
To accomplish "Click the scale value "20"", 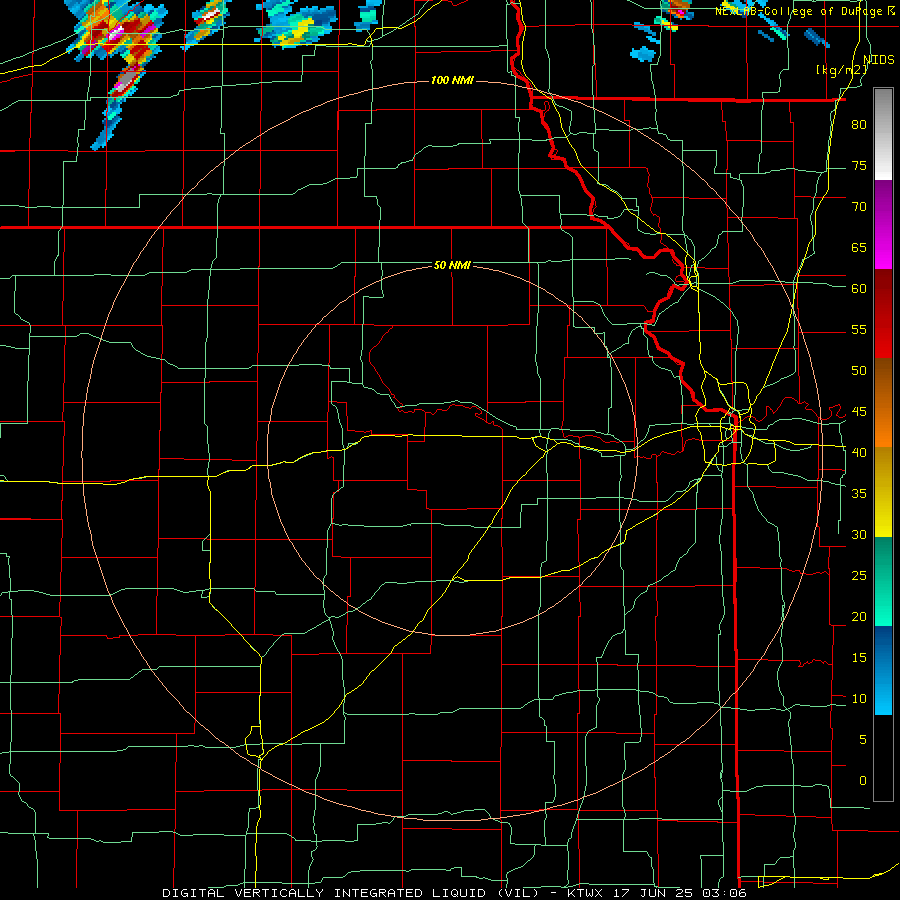I will click(859, 617).
